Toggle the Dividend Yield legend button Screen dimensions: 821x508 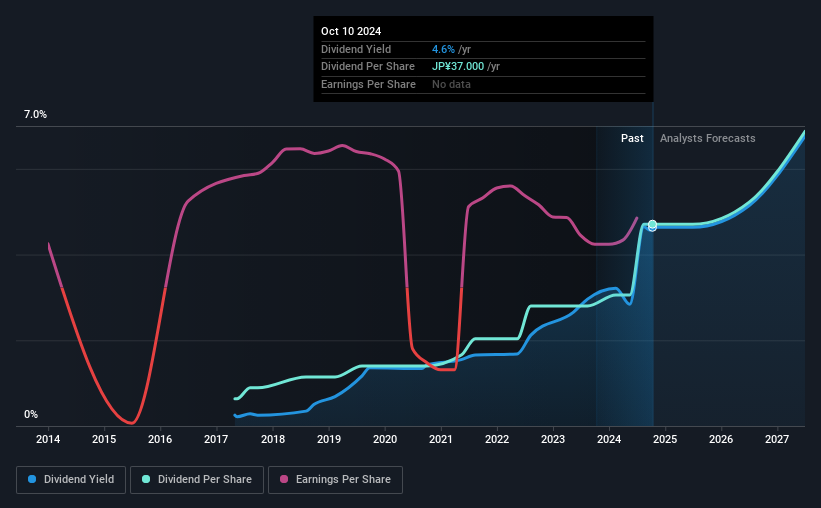click(71, 480)
